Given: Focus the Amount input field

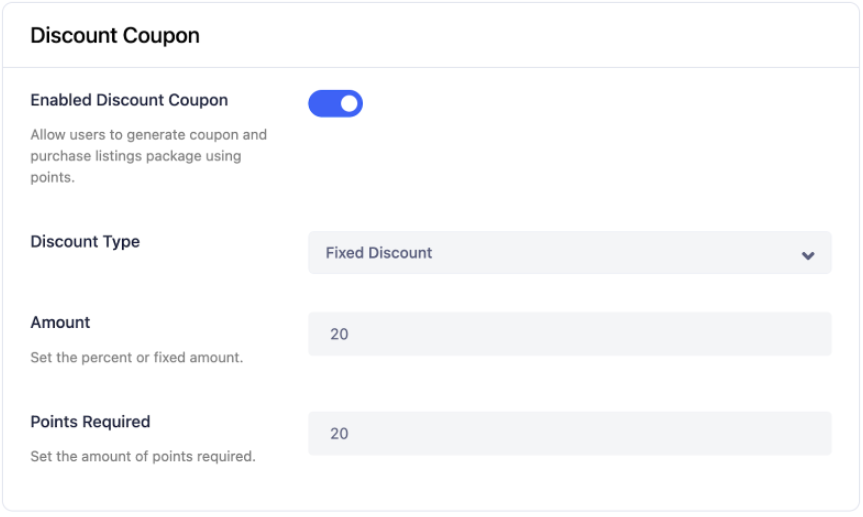Looking at the screenshot, I should pos(569,334).
